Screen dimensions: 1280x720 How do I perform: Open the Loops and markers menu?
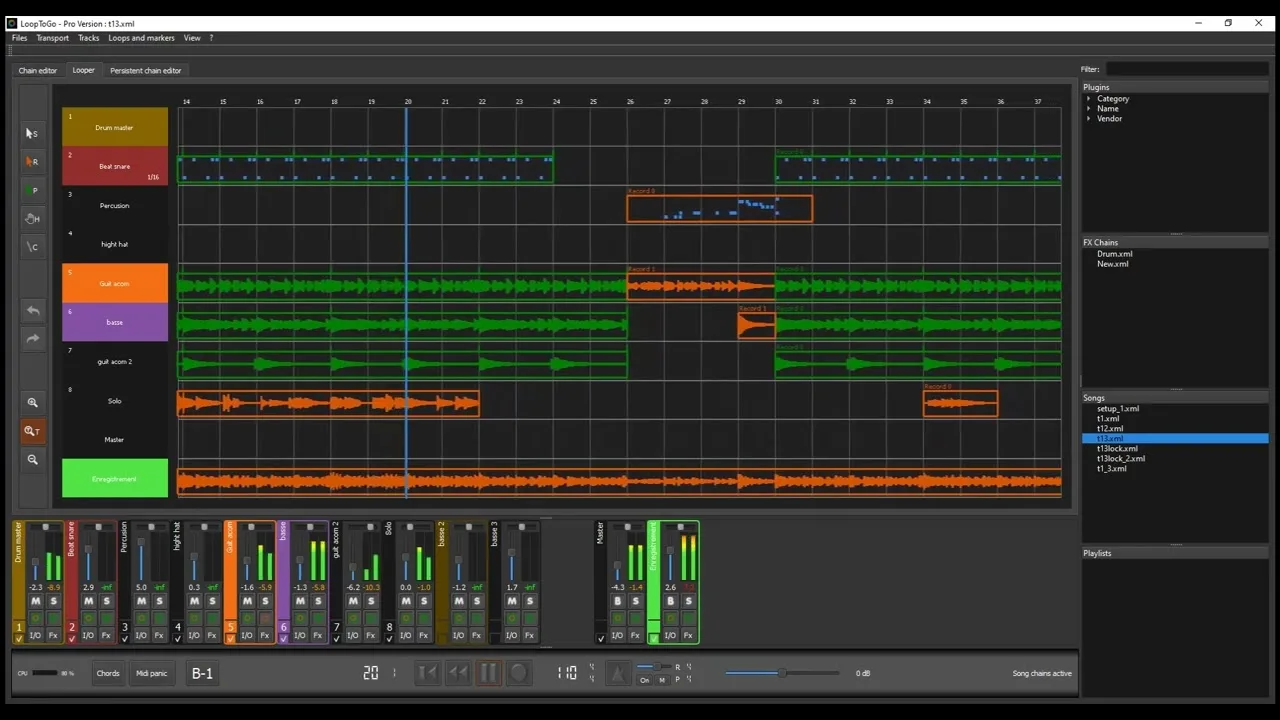point(141,38)
